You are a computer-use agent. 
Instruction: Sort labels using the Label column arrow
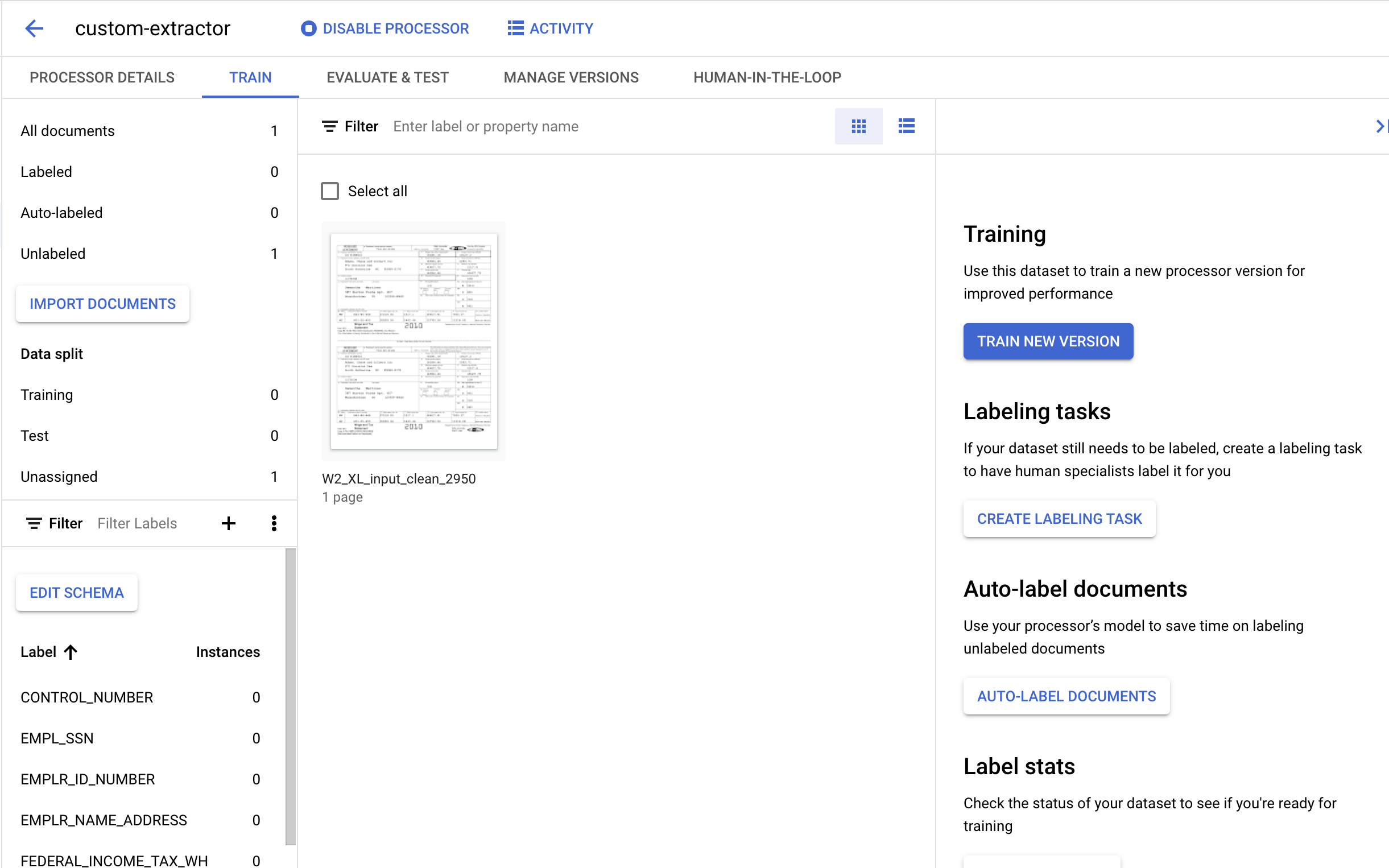(x=70, y=652)
